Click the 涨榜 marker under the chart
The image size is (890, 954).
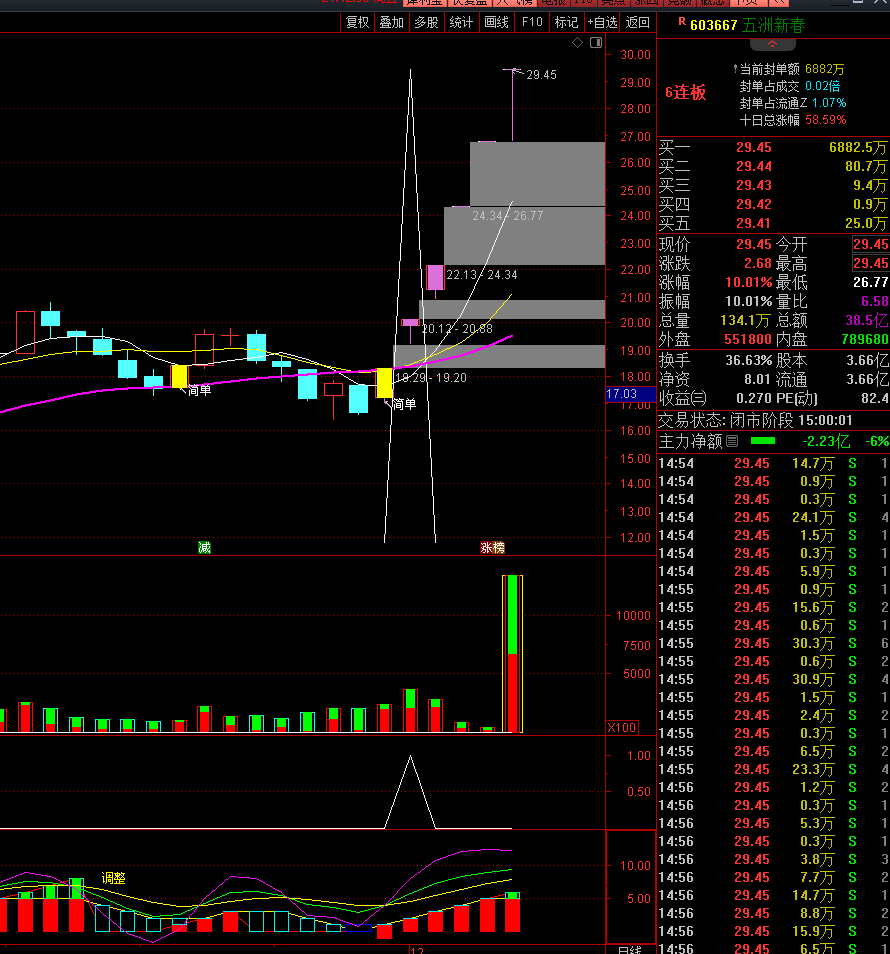coord(492,548)
